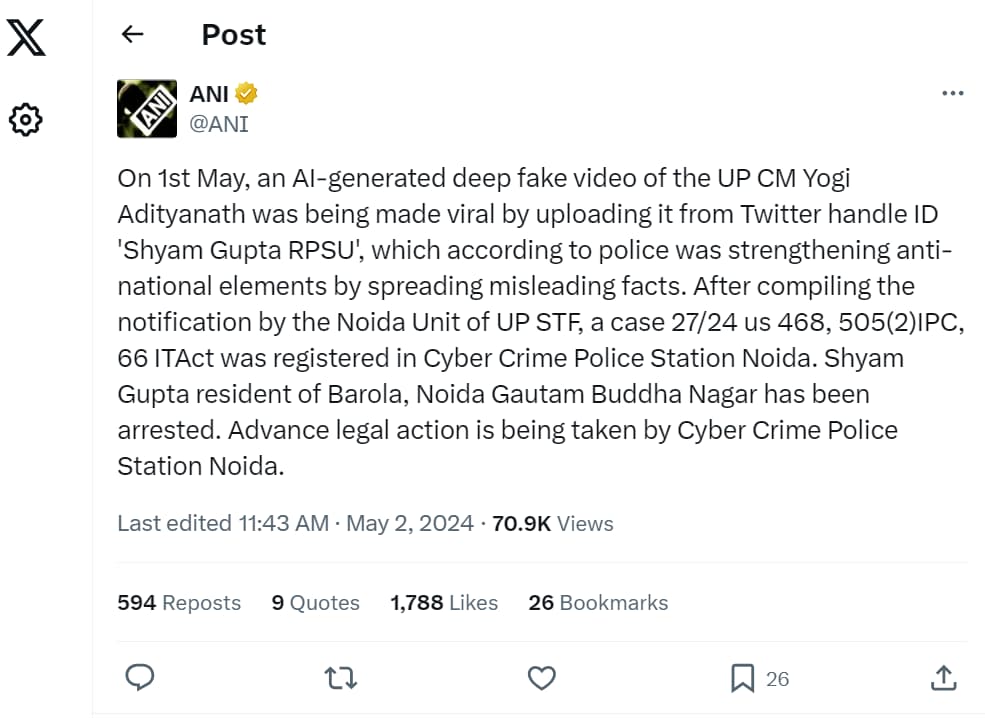Repost using the arrows icon

[341, 678]
